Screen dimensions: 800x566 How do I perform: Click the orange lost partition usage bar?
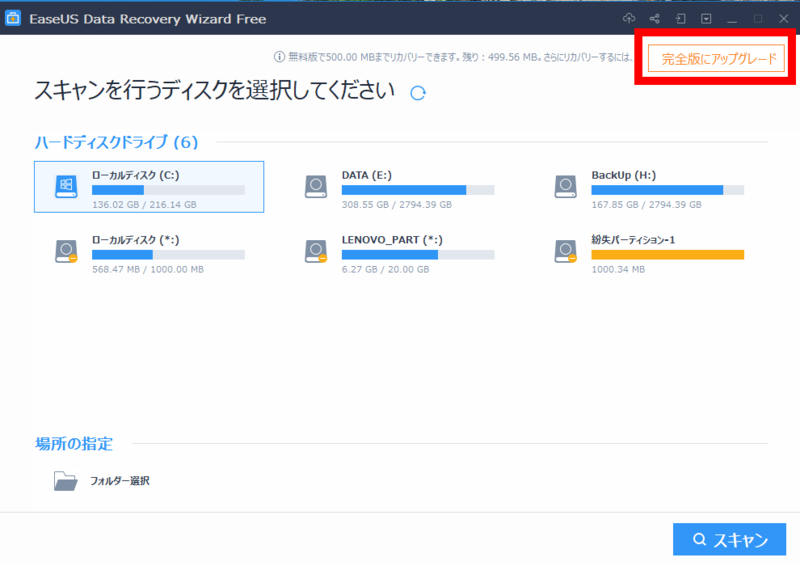pyautogui.click(x=667, y=255)
